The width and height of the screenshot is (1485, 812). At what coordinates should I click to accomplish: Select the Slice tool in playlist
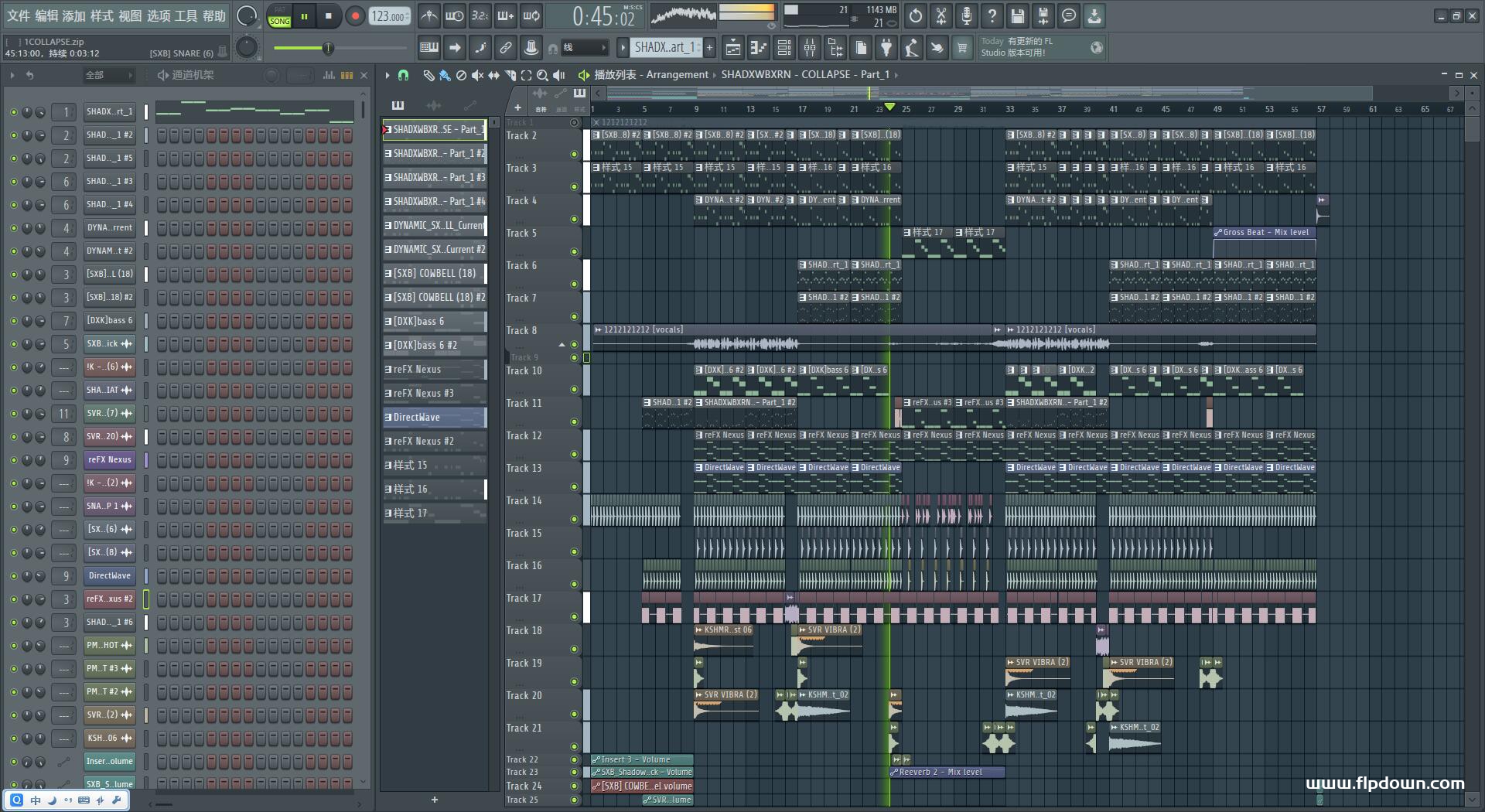[x=510, y=75]
